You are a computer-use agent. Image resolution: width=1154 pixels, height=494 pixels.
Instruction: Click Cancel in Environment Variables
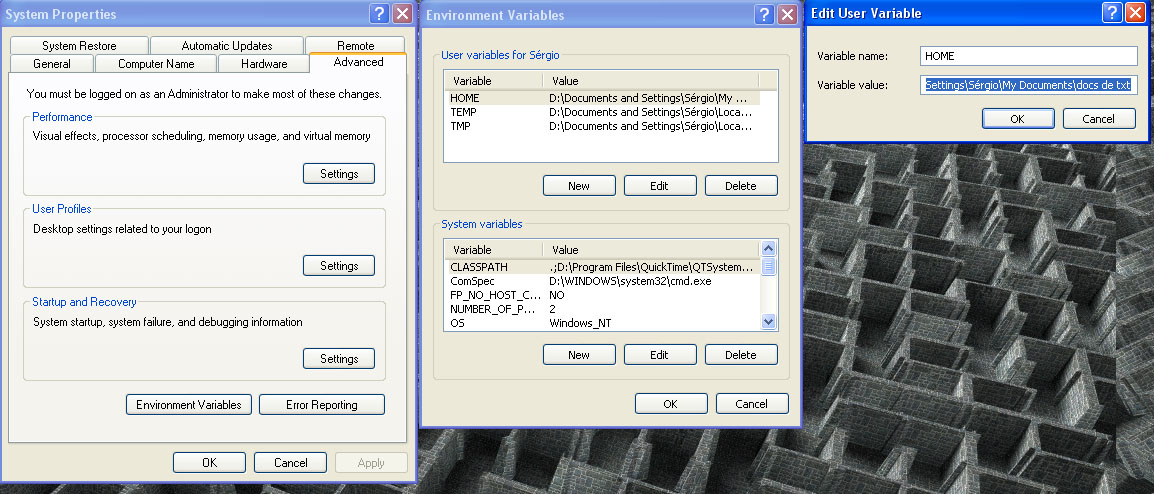coord(751,403)
